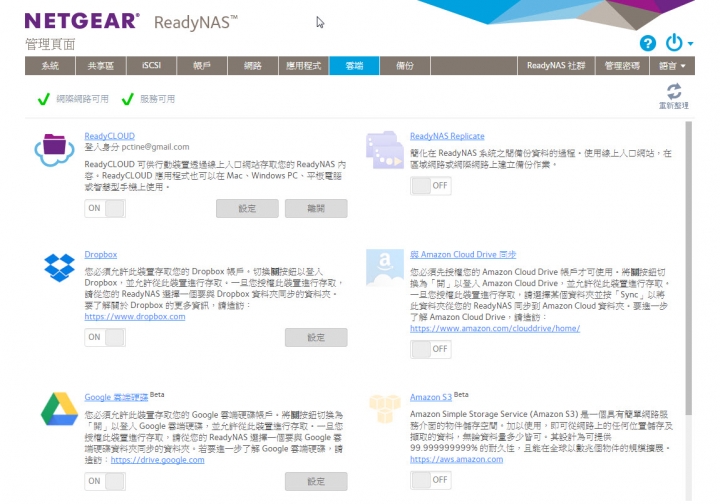Open the Google 雲端硬碟 title link

[x=116, y=397]
